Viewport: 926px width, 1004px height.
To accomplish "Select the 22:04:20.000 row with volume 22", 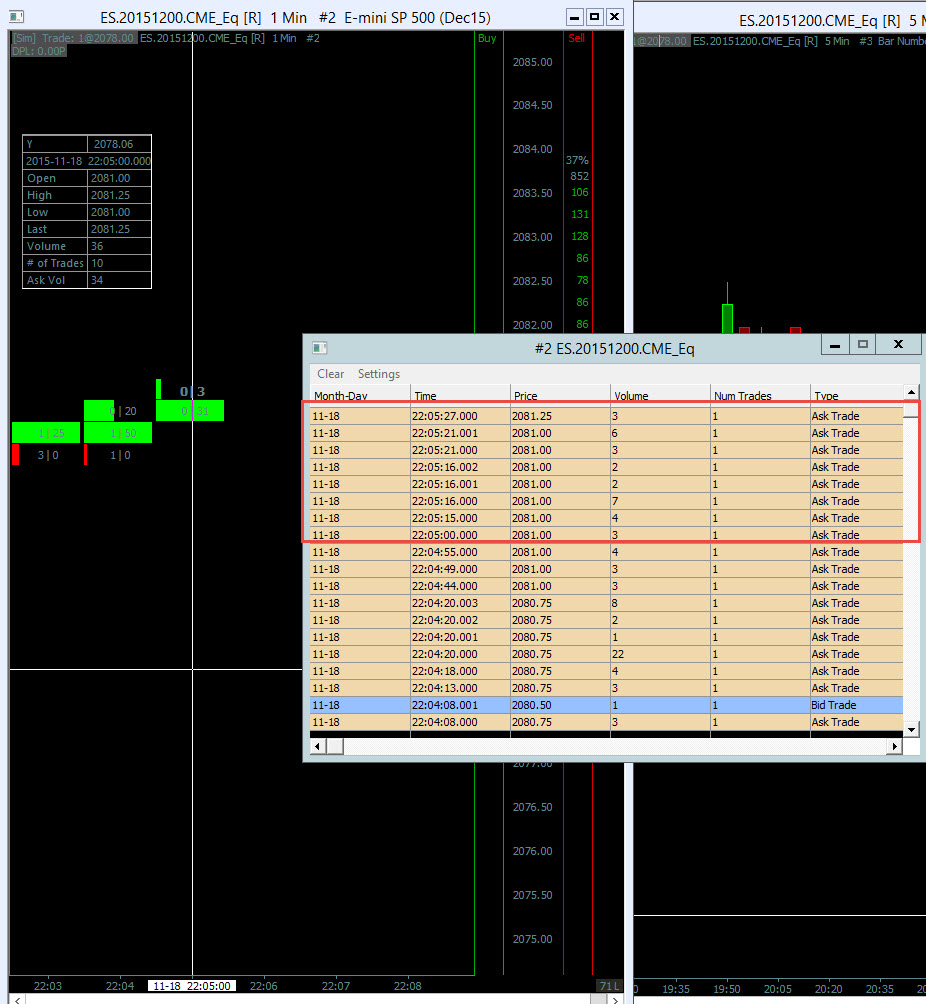I will [x=606, y=654].
